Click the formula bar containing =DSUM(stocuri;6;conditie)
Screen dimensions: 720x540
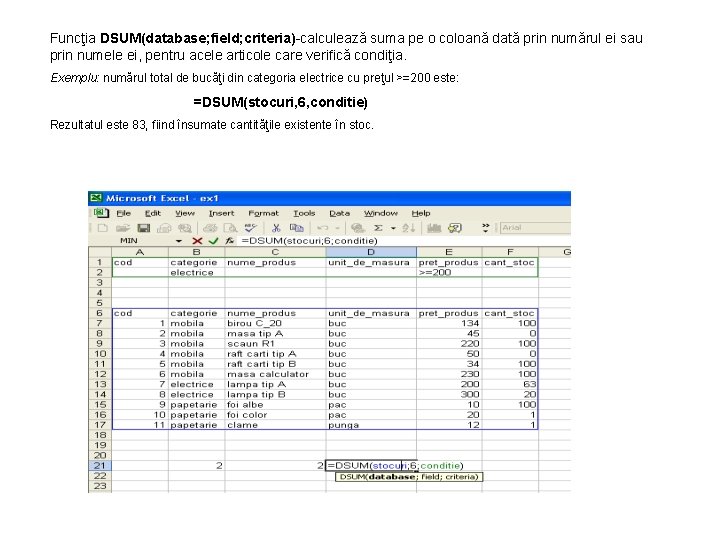404,241
